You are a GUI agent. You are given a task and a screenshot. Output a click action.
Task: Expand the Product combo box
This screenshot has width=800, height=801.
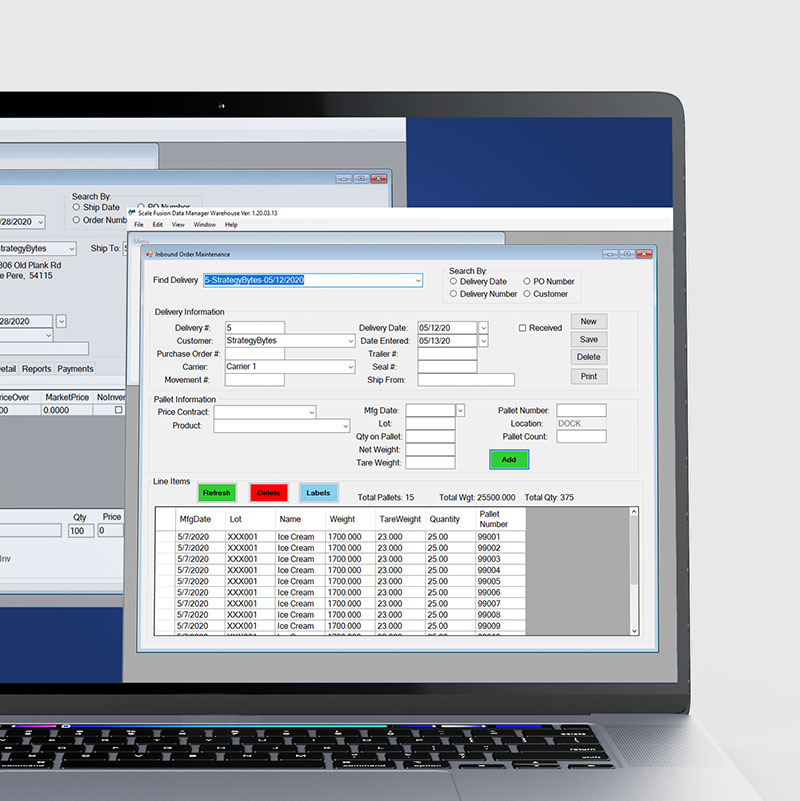345,426
